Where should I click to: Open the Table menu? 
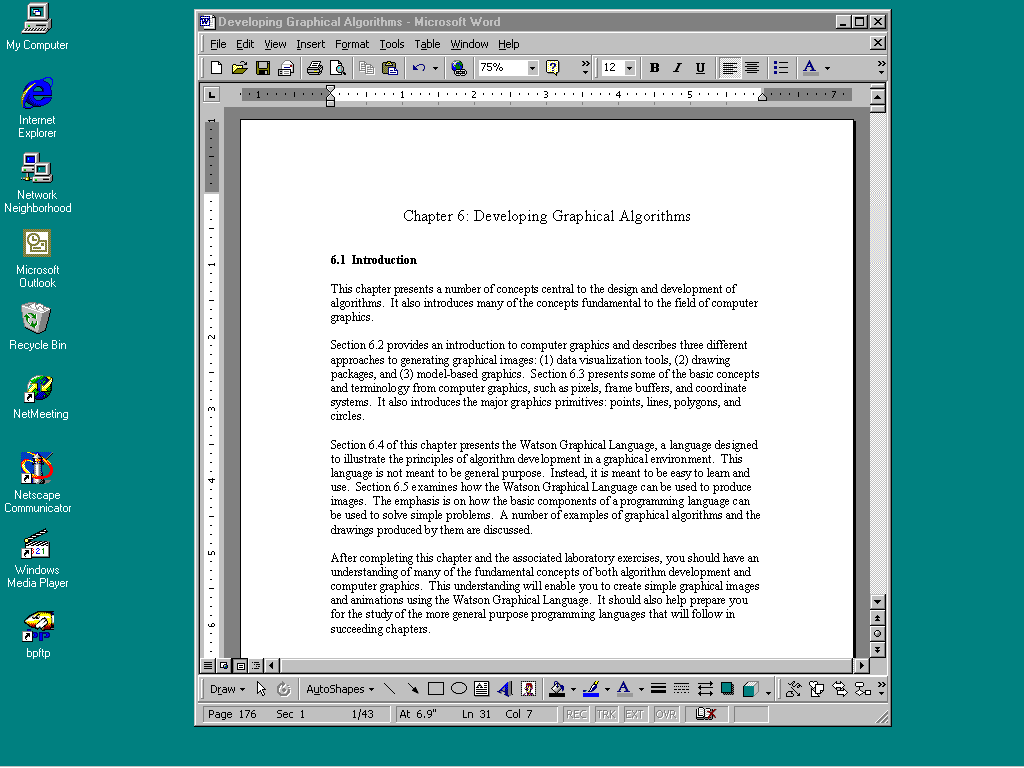pos(427,44)
